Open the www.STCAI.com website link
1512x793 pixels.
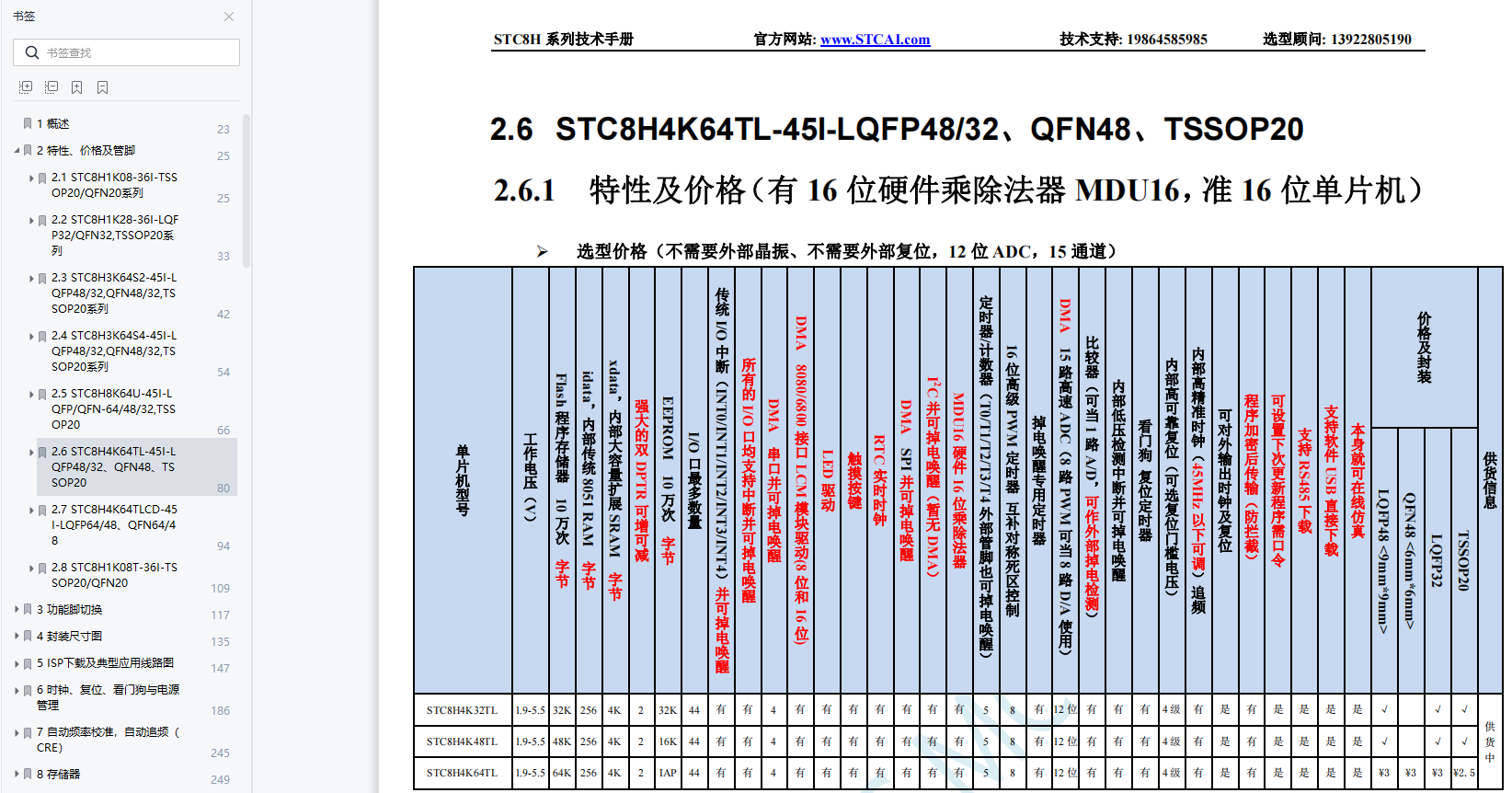tap(875, 39)
